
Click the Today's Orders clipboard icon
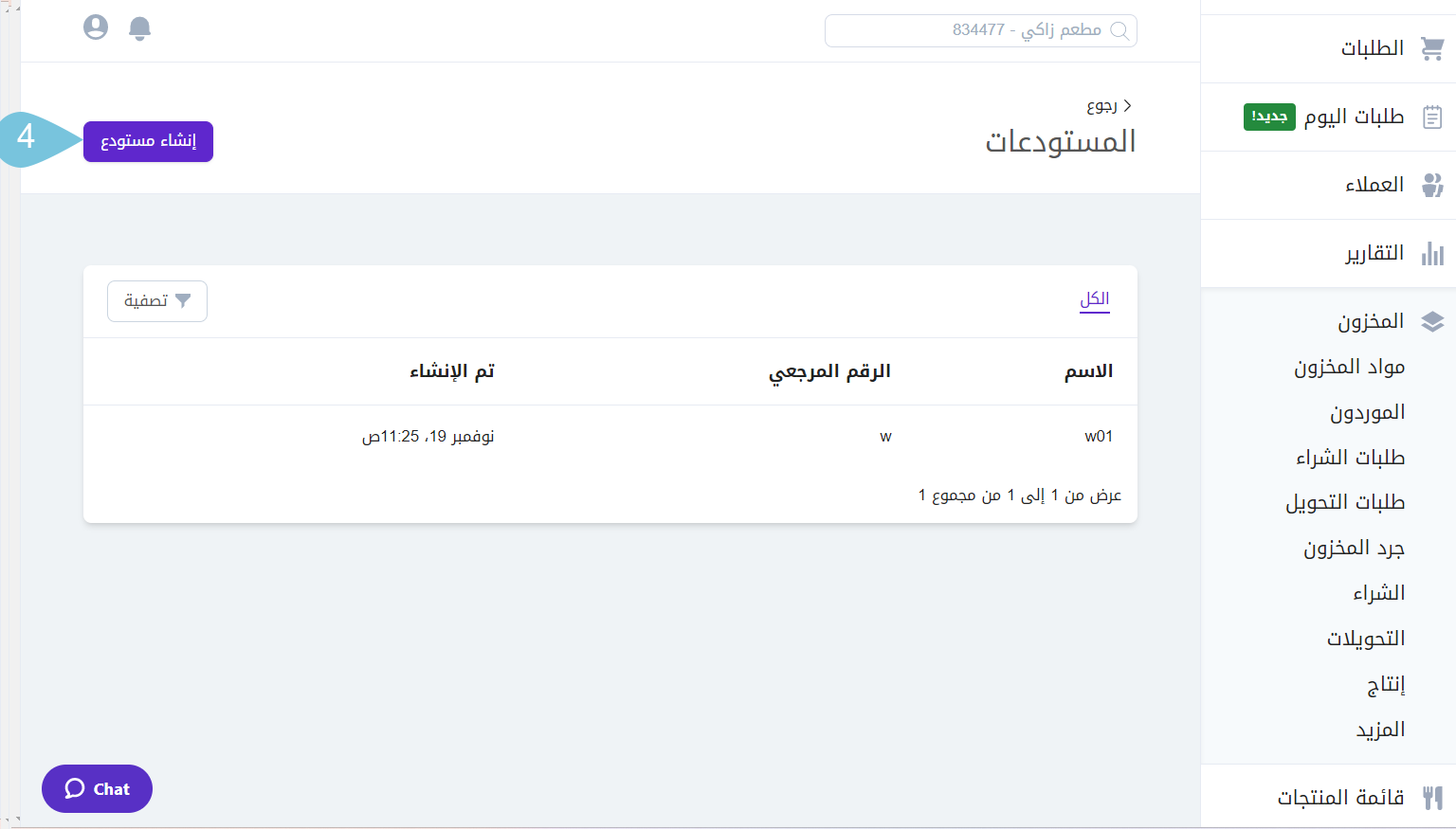point(1431,117)
